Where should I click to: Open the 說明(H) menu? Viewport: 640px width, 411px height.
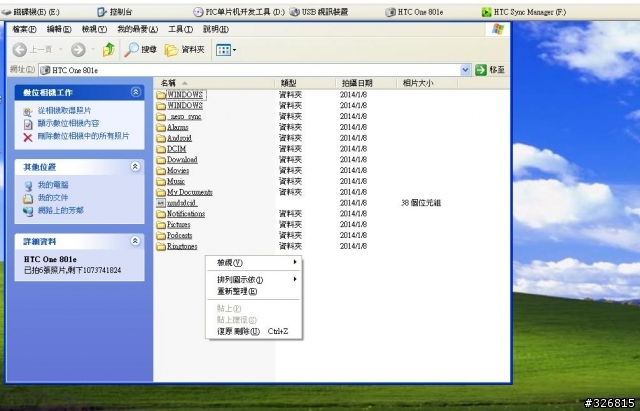coord(216,29)
